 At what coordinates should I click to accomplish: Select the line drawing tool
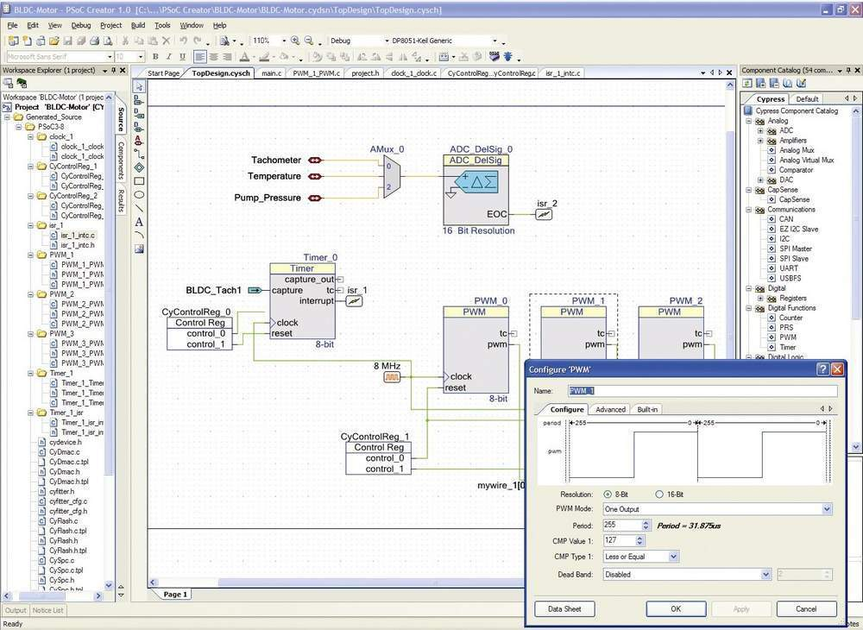139,208
